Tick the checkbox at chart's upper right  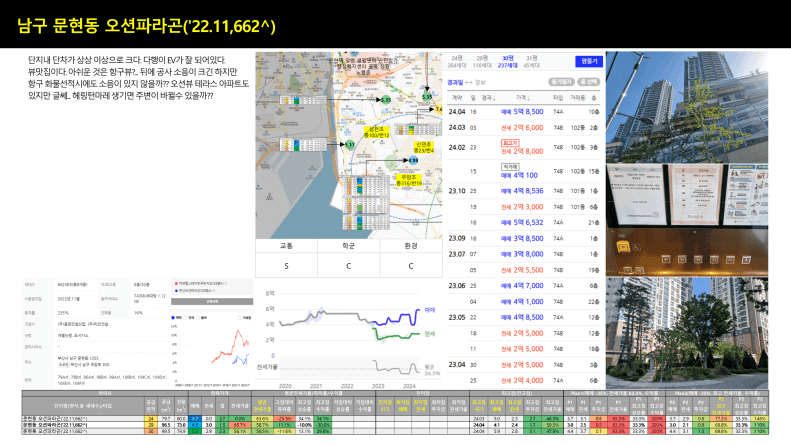pos(239,318)
